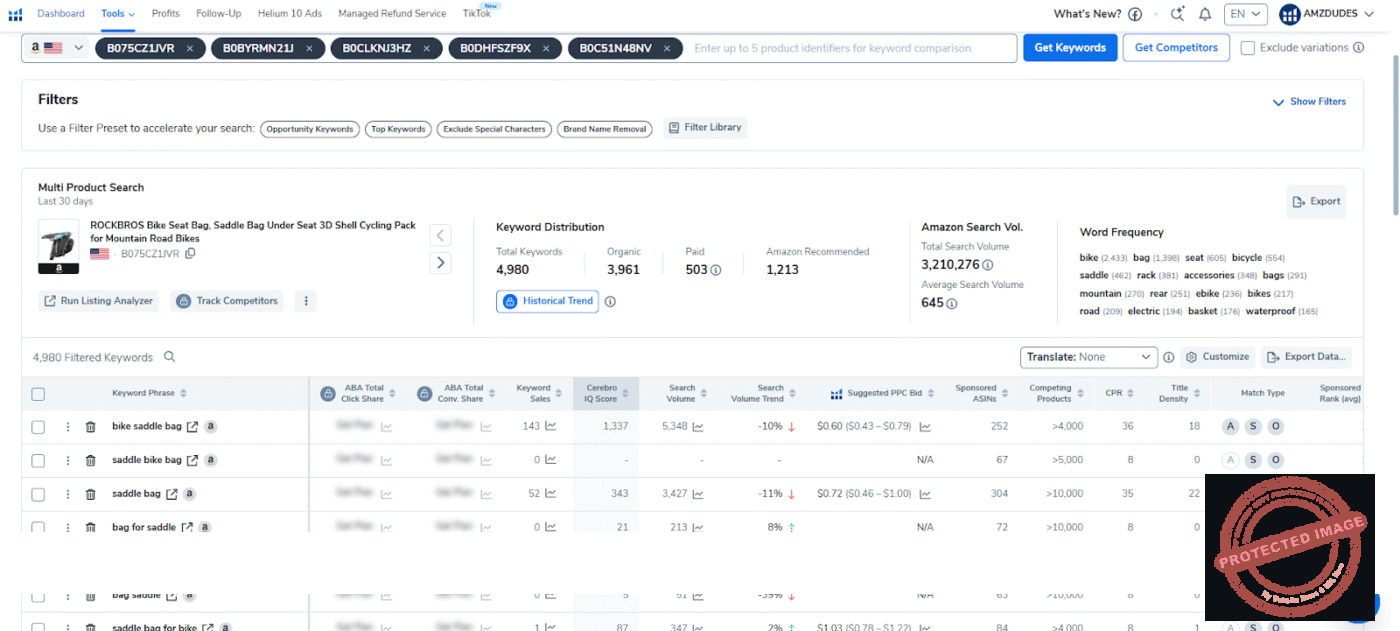The image size is (1400, 631).
Task: Remove ASIN B075CZ1JVR chip
Action: [x=190, y=48]
